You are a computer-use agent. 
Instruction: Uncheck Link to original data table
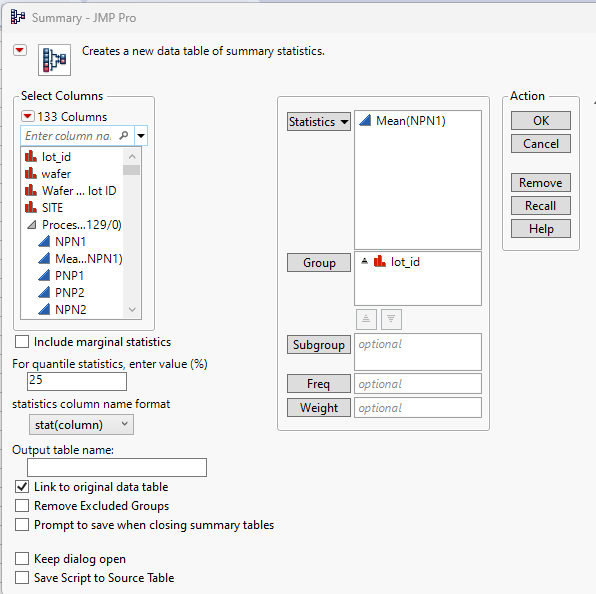[22, 487]
